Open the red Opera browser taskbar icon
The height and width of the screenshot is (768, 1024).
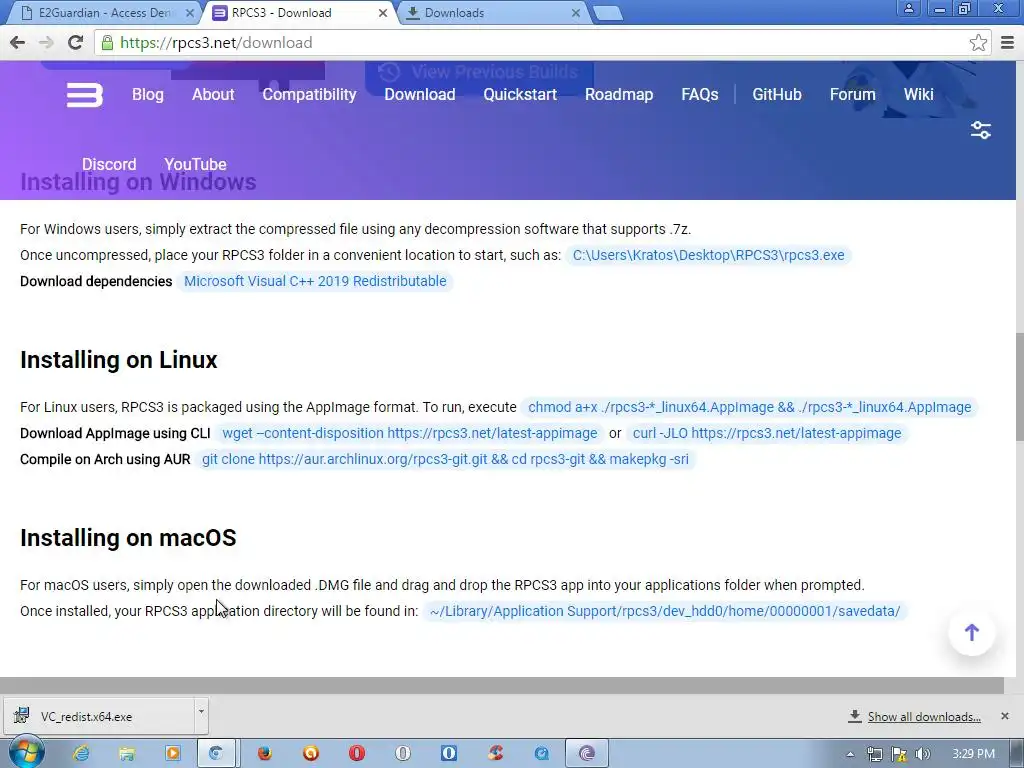click(357, 754)
